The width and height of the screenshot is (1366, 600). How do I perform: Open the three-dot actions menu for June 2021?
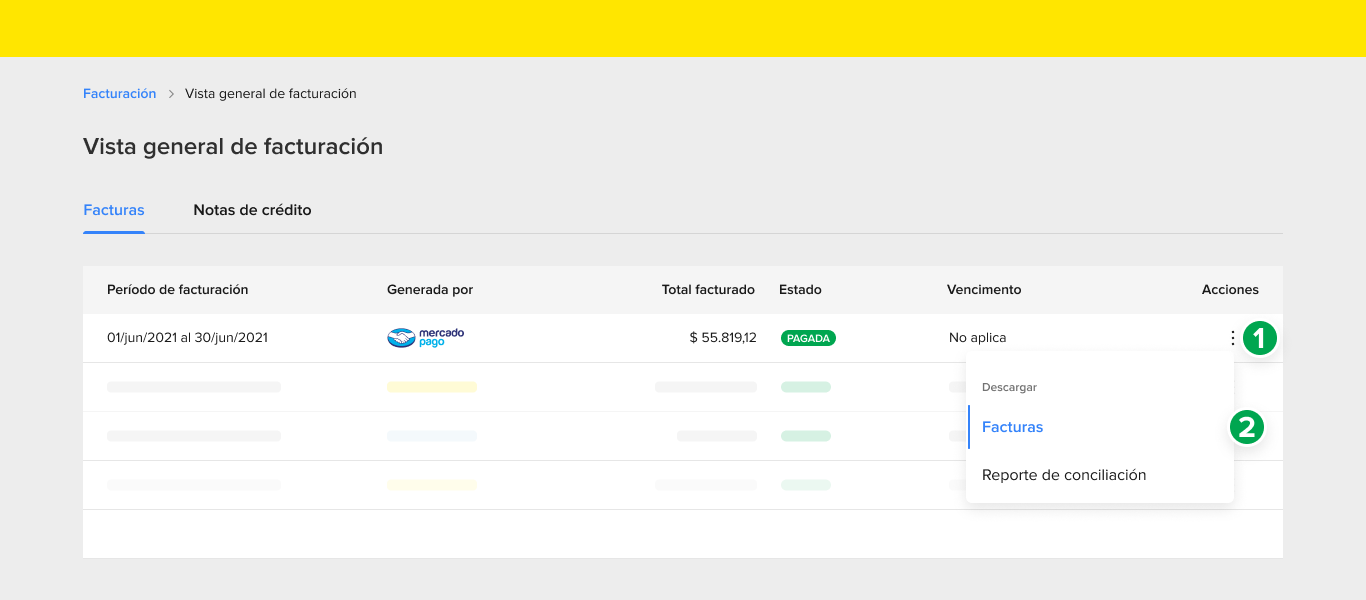click(1232, 338)
